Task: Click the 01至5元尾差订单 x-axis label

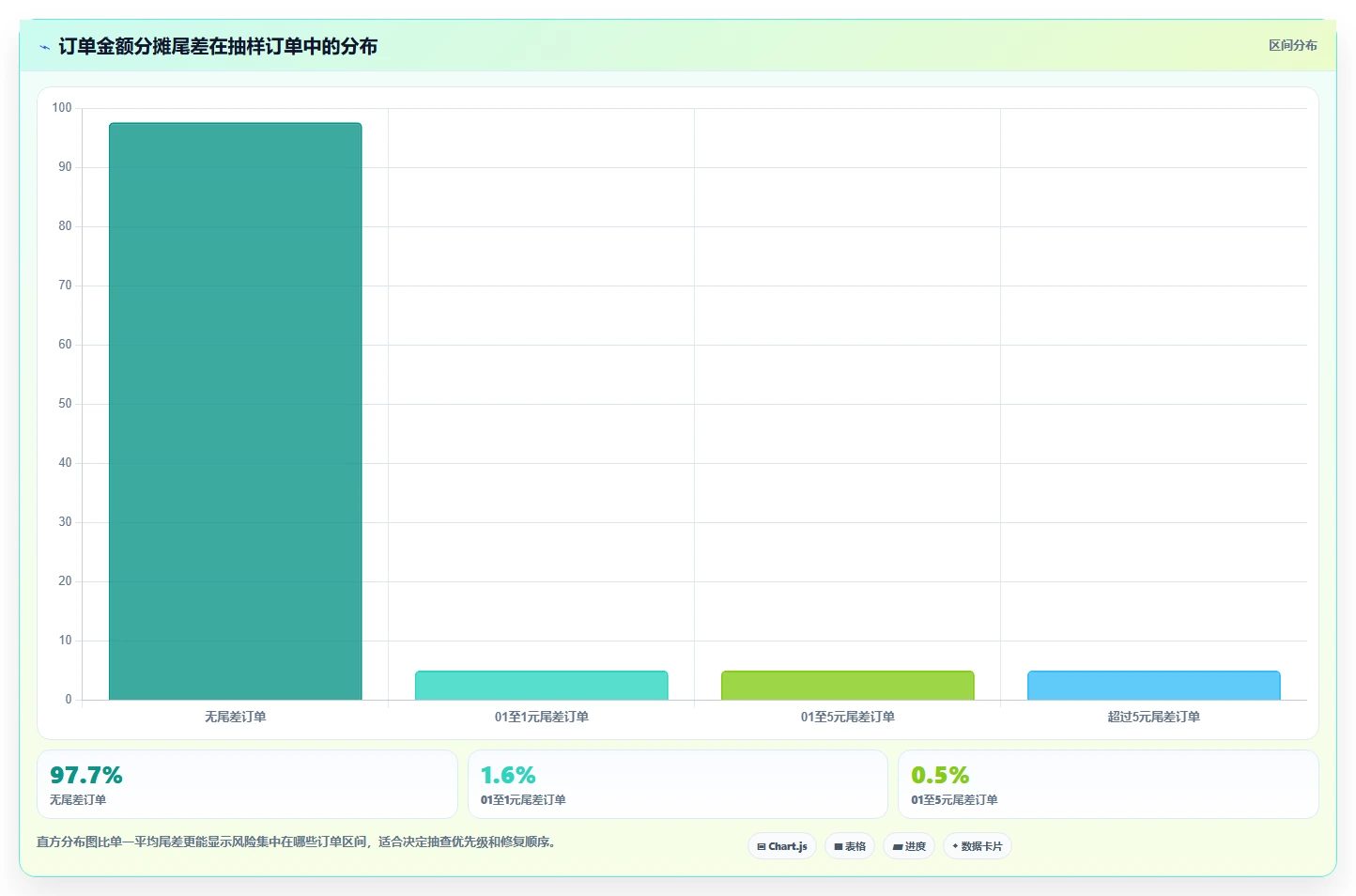Action: point(848,717)
